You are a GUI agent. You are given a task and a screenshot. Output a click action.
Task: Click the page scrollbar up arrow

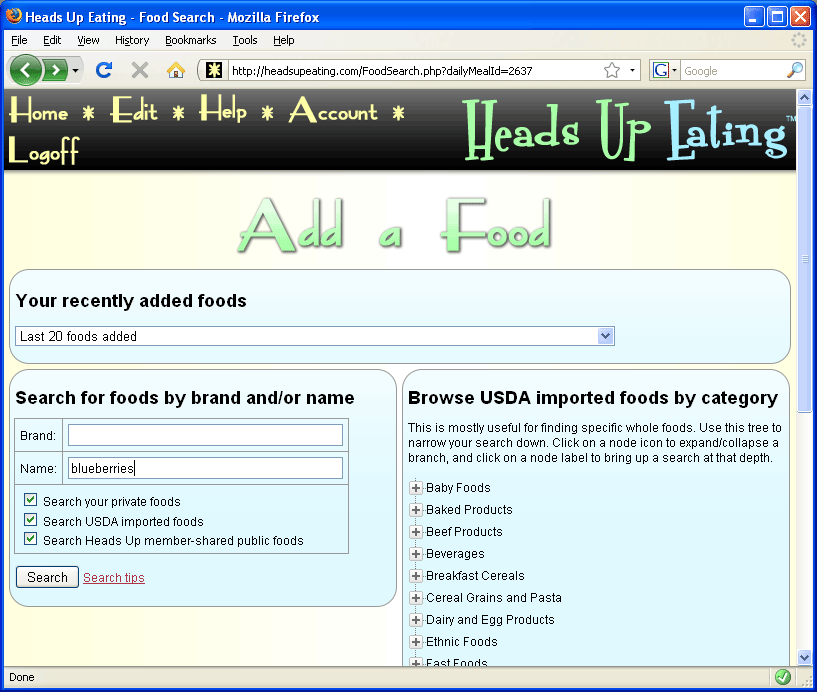click(x=804, y=97)
